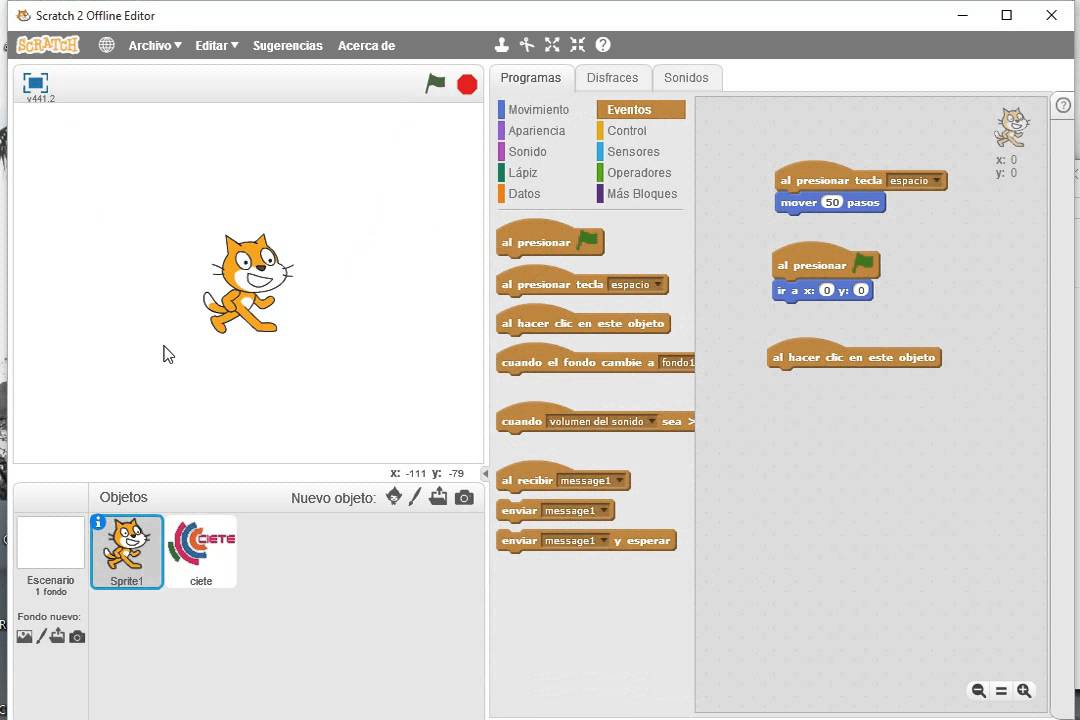Click the cat sprite on stage
Screen dimensions: 1080x720
pos(247,283)
